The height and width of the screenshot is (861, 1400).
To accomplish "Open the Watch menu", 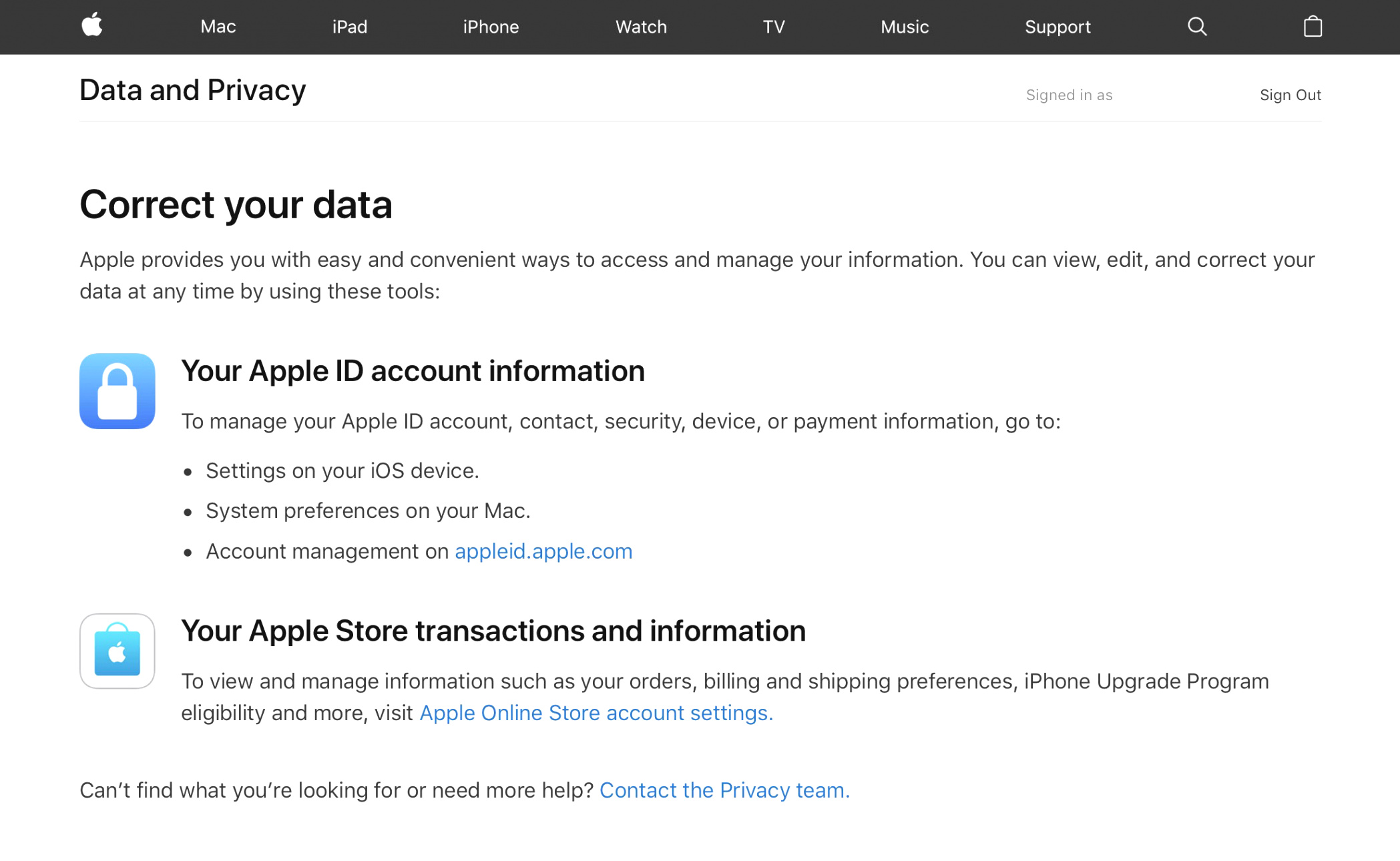I will (641, 27).
